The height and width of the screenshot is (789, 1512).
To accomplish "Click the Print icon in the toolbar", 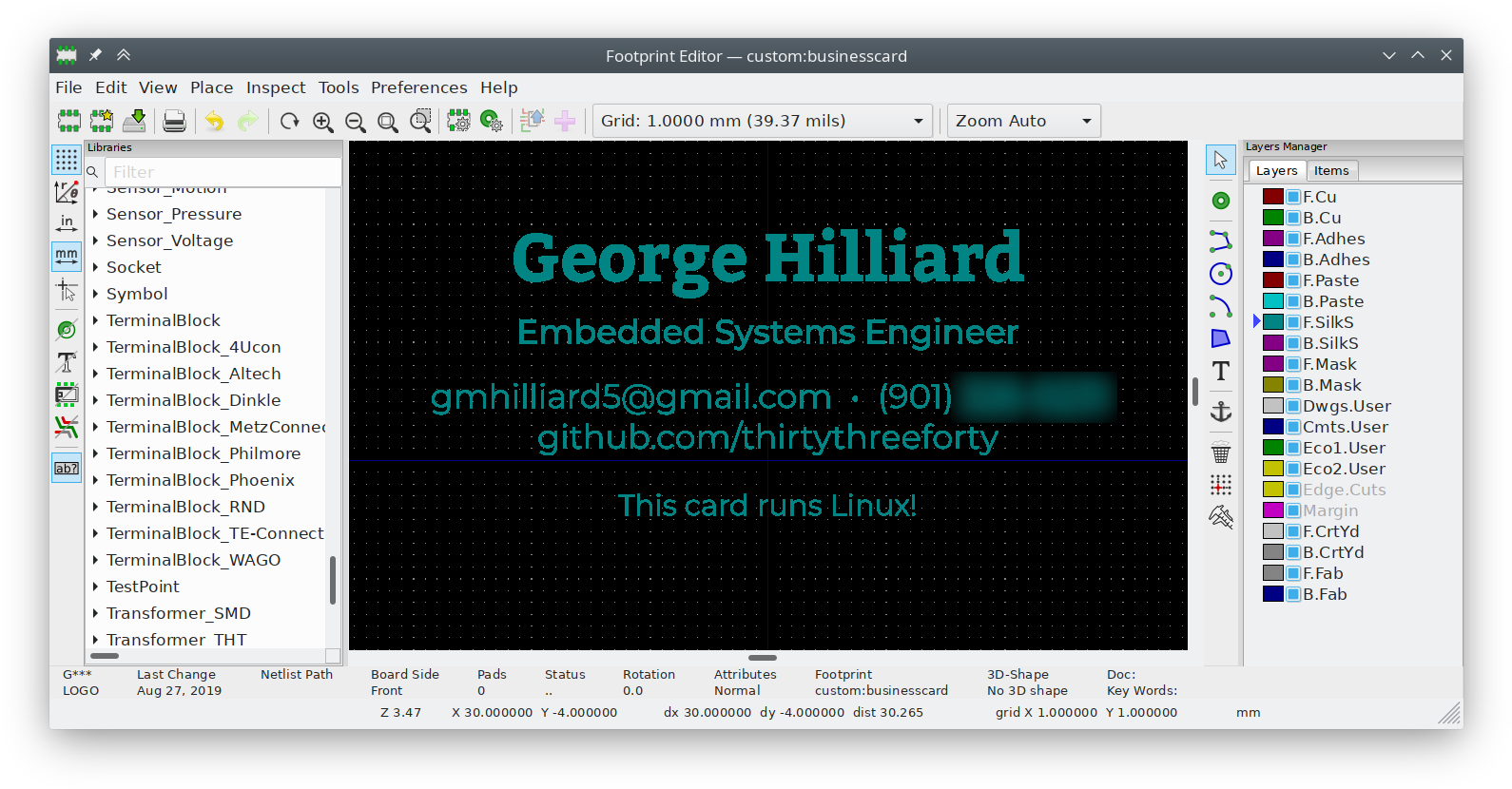I will pyautogui.click(x=174, y=121).
